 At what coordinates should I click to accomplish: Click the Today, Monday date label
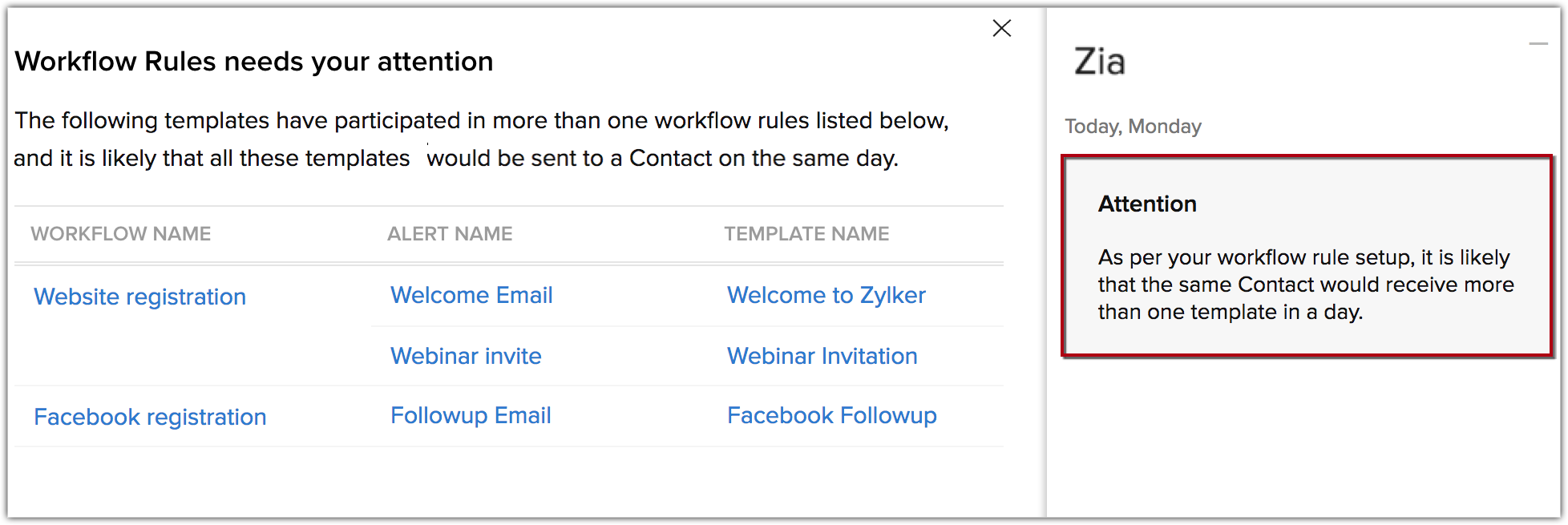[x=1133, y=127]
